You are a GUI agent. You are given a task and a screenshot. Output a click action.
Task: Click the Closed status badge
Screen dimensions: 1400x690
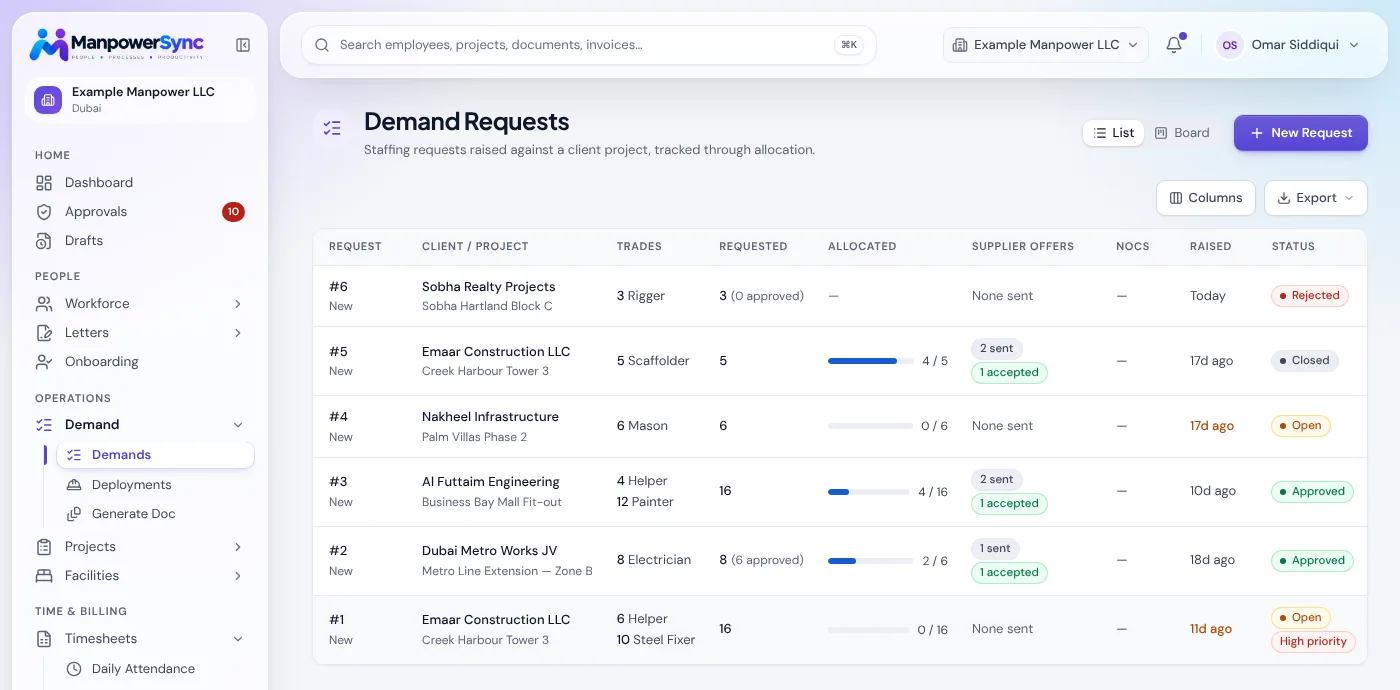(x=1304, y=361)
